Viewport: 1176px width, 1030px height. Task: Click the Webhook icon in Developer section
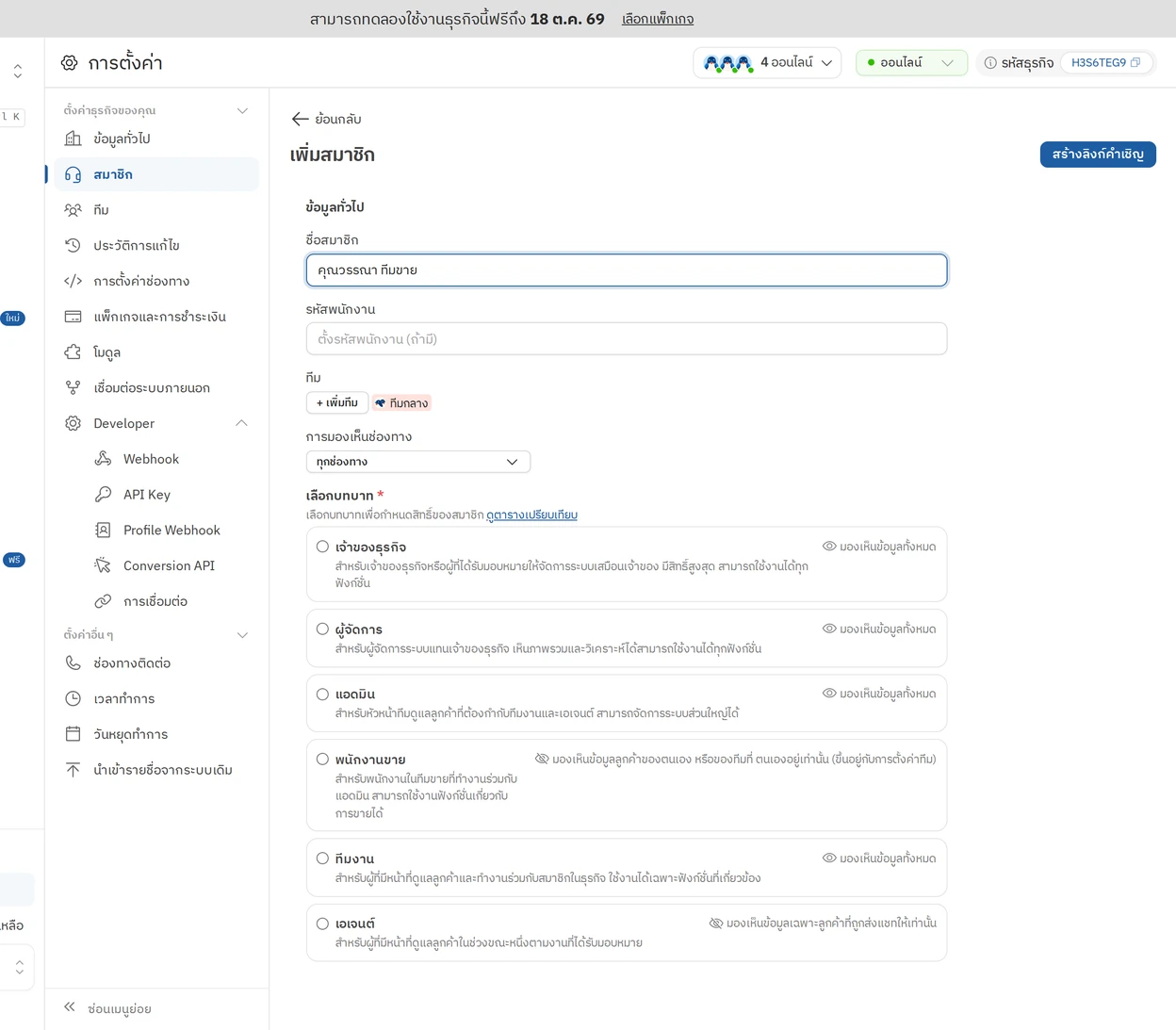tap(103, 459)
